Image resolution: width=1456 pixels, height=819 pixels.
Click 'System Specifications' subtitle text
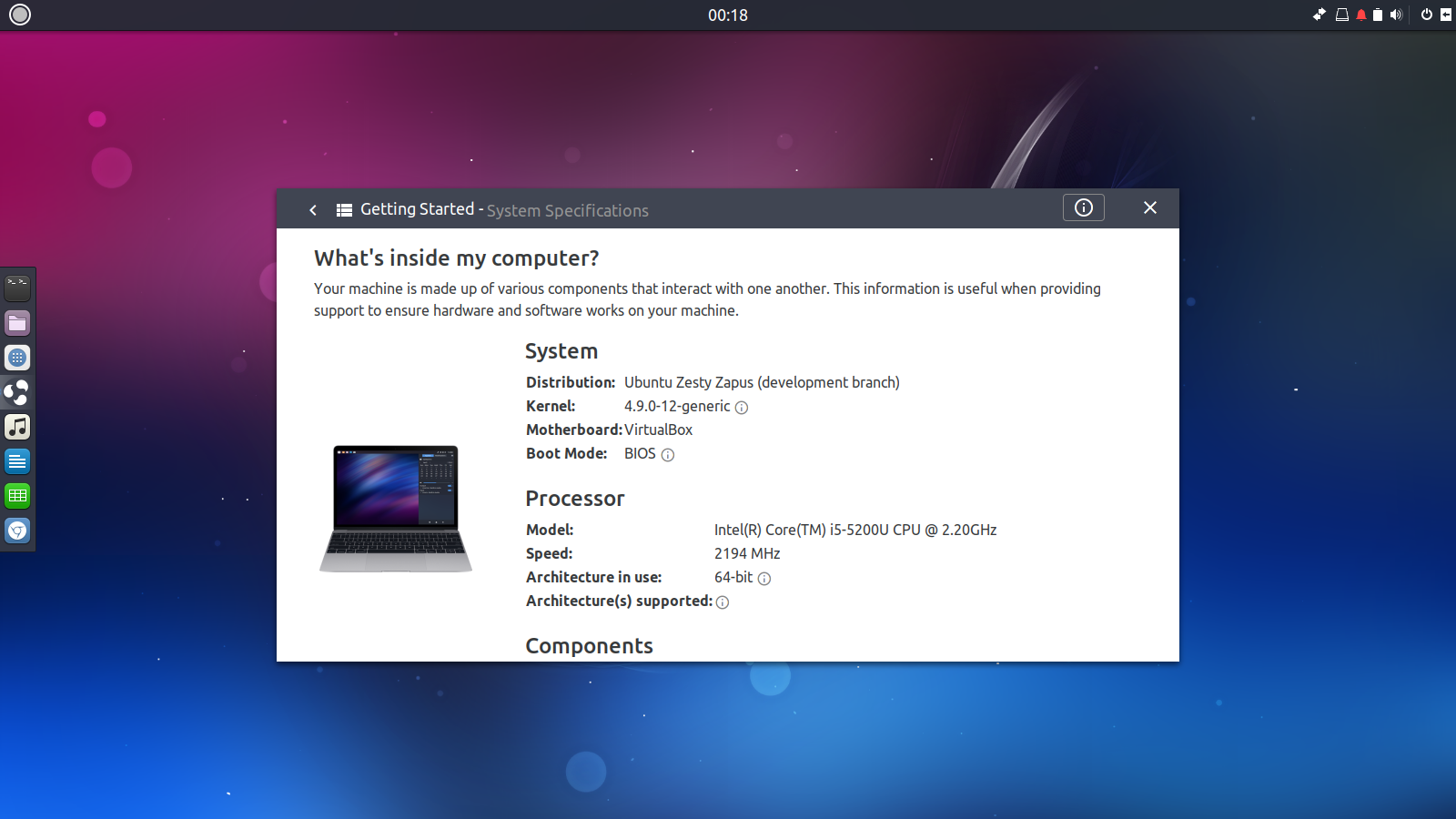[568, 211]
